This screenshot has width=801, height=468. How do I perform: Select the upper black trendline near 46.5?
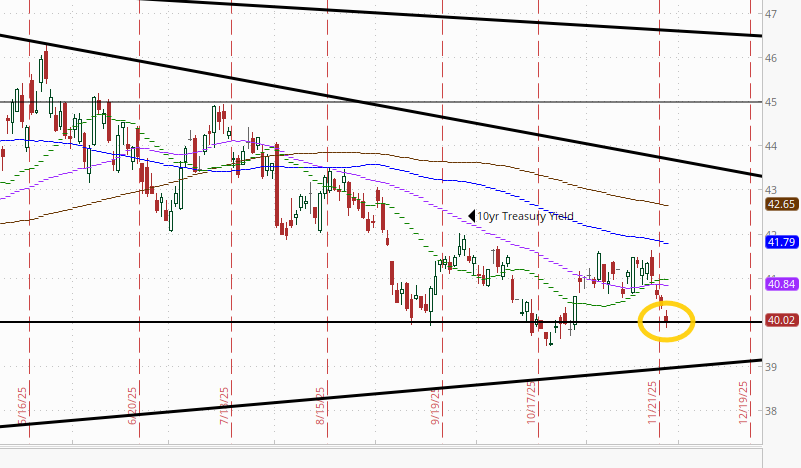coord(450,17)
